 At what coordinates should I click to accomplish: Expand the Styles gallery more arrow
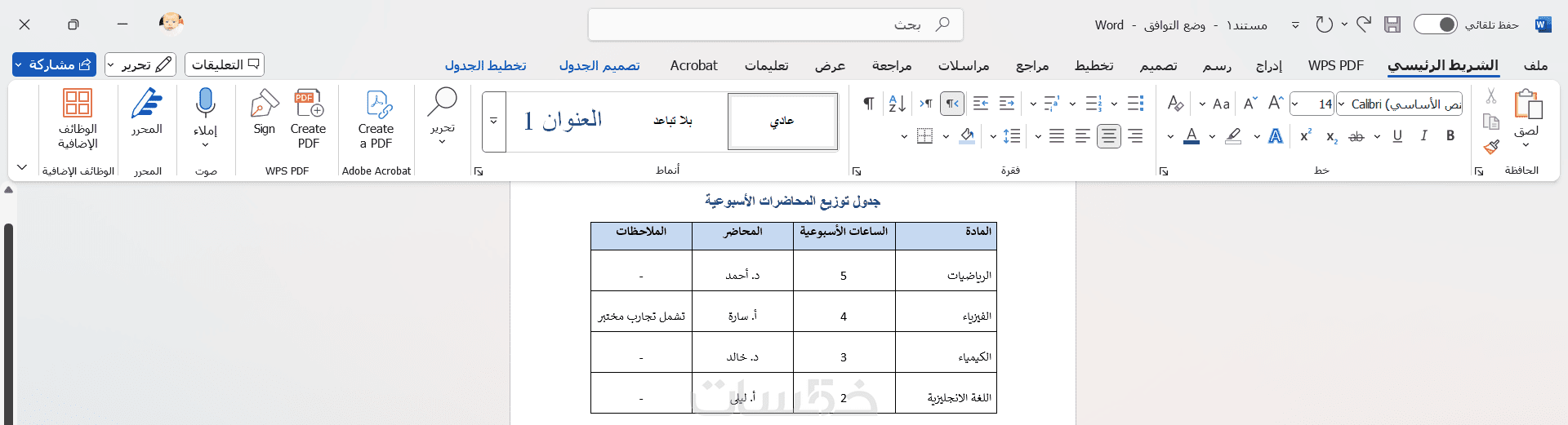493,121
